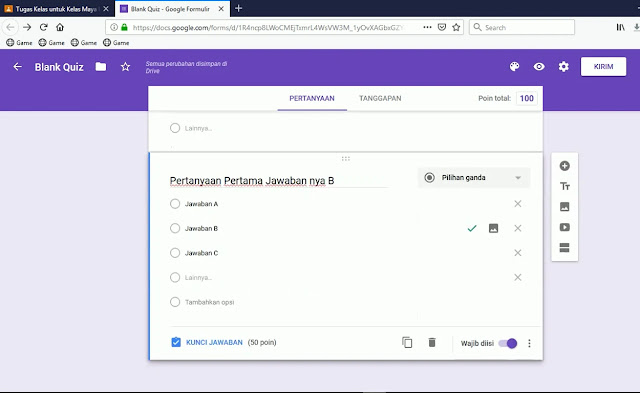This screenshot has height=393, width=640.
Task: Remove option Jawaban B with X
Action: [x=518, y=228]
